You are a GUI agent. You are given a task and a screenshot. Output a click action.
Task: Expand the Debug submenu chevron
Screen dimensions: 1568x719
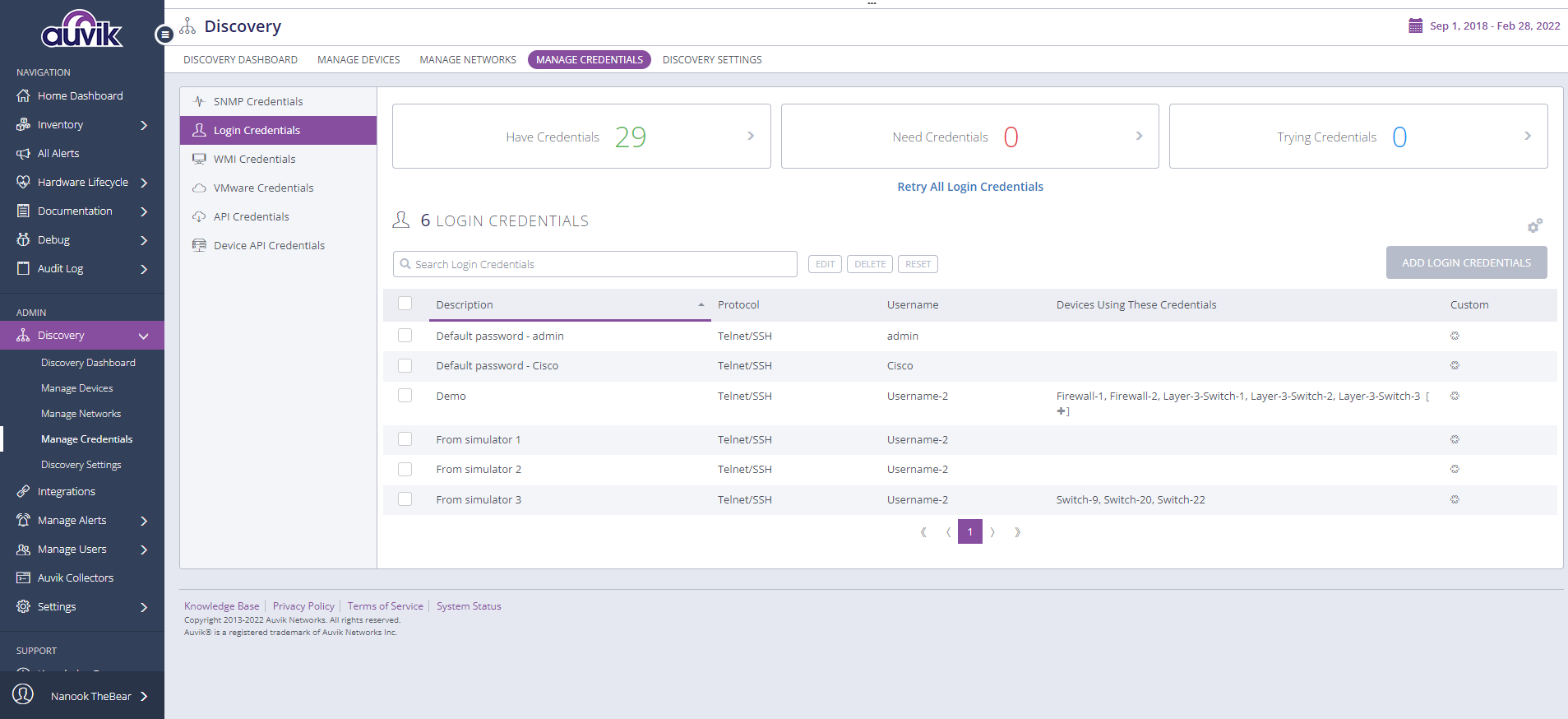pos(144,240)
